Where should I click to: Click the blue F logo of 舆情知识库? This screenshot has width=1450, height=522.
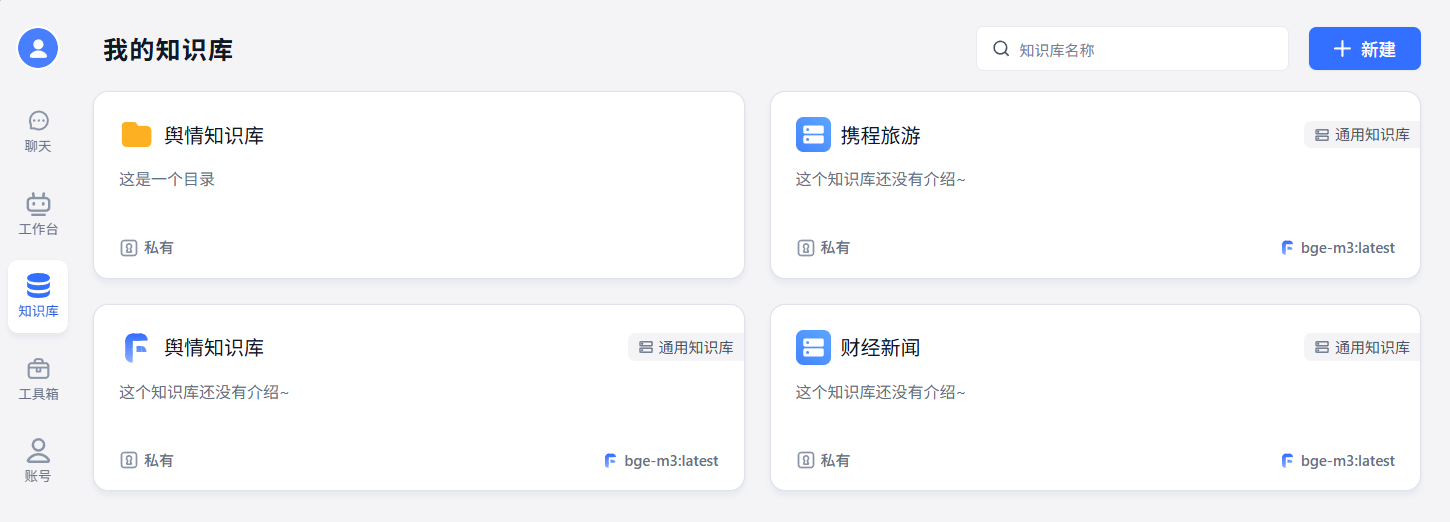(x=136, y=348)
